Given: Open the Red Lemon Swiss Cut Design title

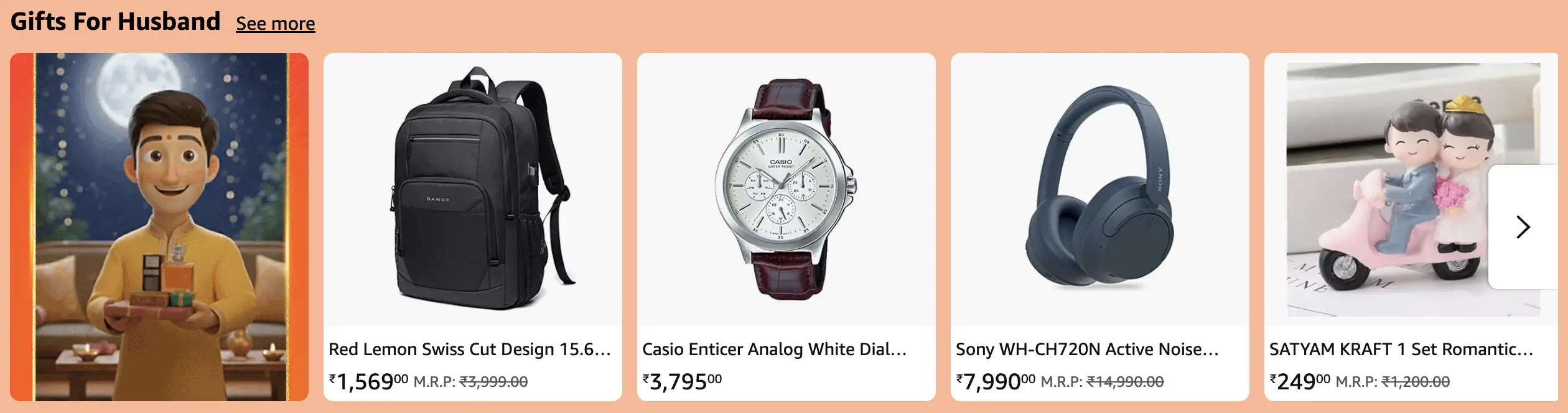Looking at the screenshot, I should pos(469,350).
